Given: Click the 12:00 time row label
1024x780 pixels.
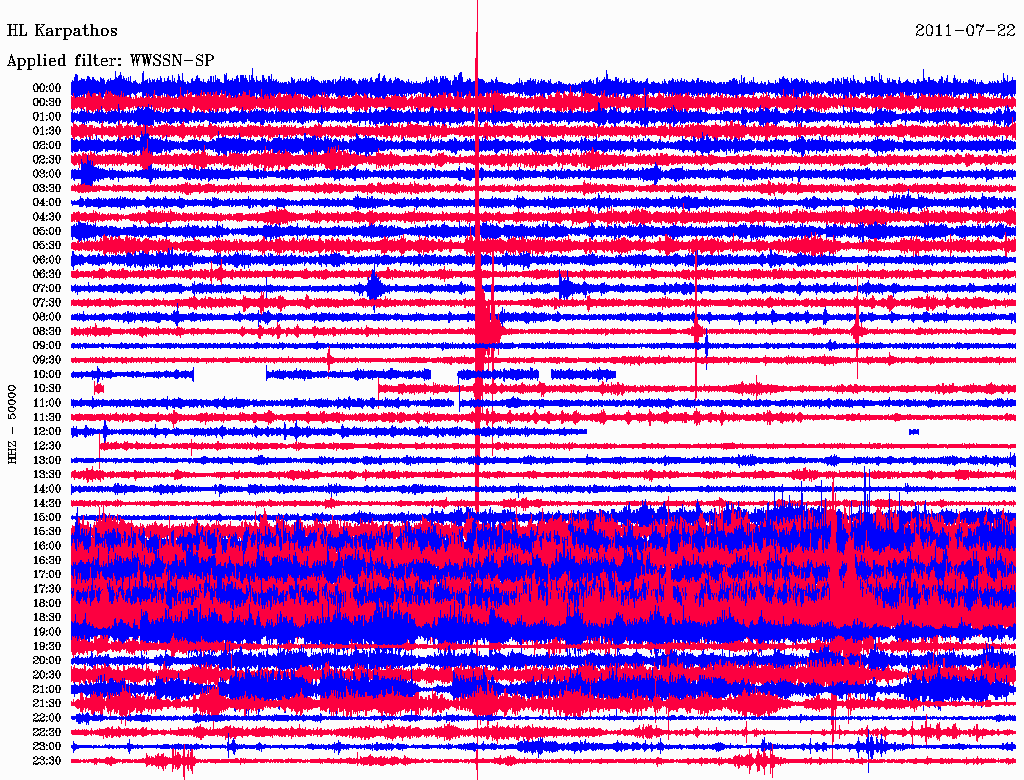Looking at the screenshot, I should pyautogui.click(x=47, y=431).
